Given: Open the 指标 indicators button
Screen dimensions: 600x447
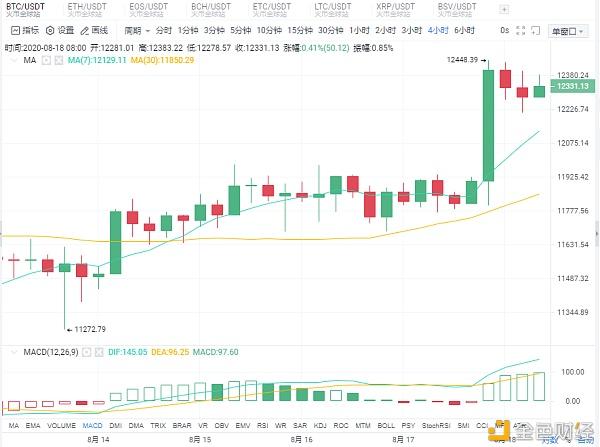Looking at the screenshot, I should pos(25,30).
